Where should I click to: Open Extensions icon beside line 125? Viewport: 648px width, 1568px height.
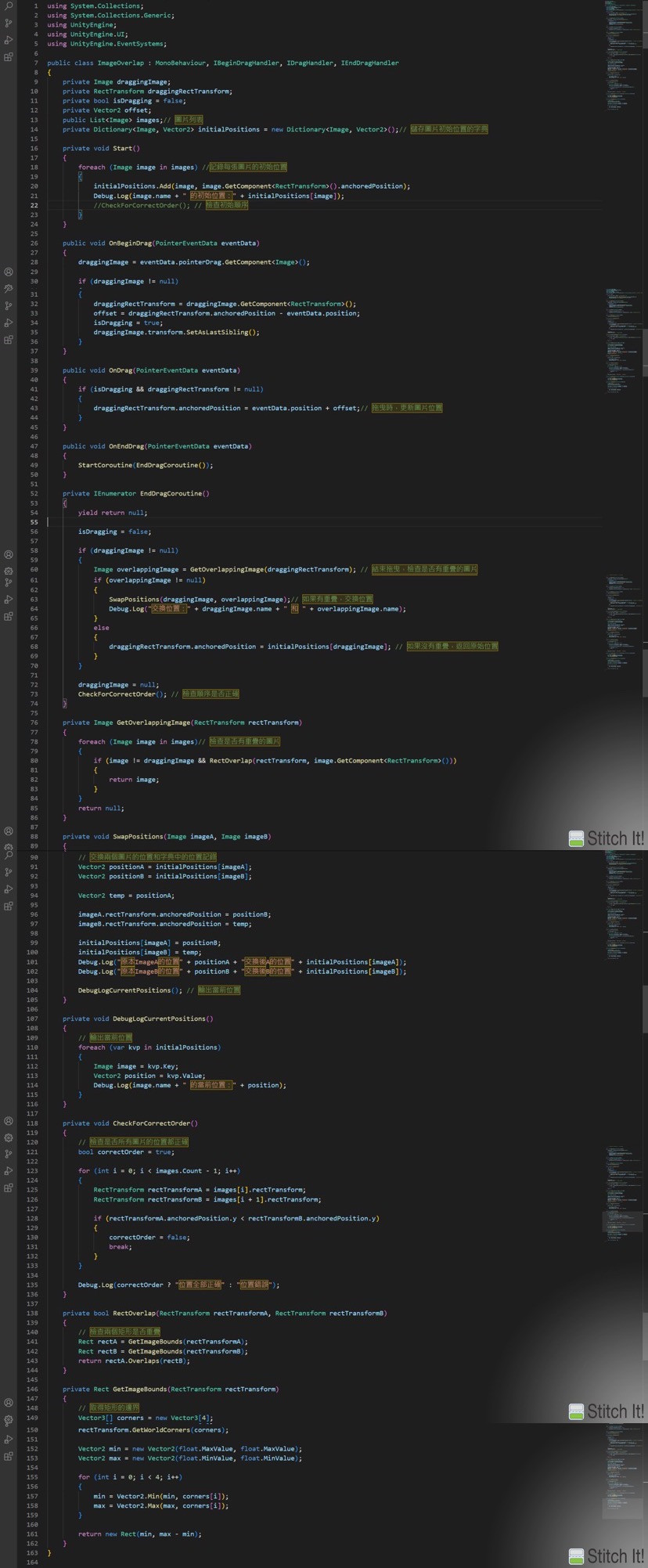click(x=9, y=1188)
